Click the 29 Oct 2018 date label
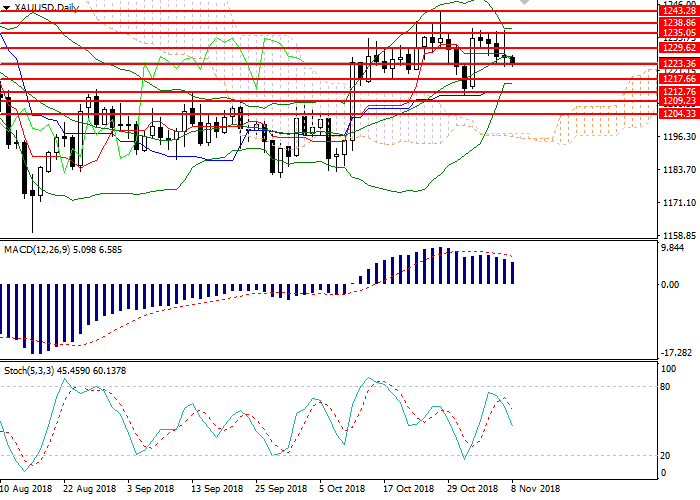 (472, 489)
